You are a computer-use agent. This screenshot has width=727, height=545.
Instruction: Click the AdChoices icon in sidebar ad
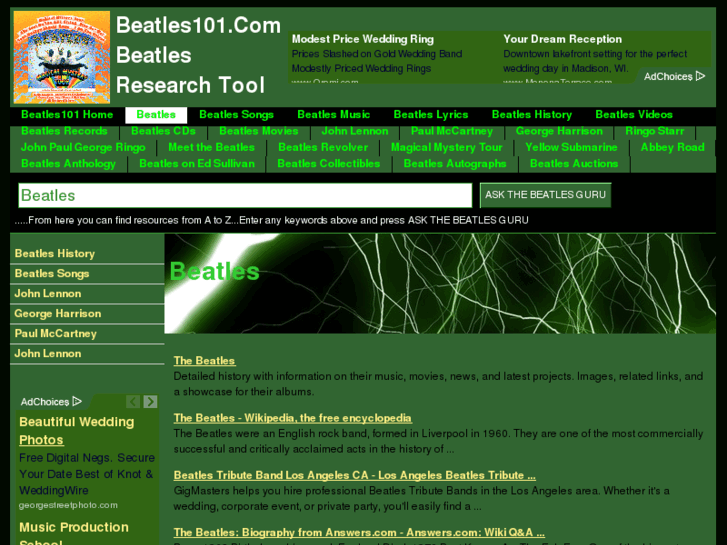pos(77,401)
